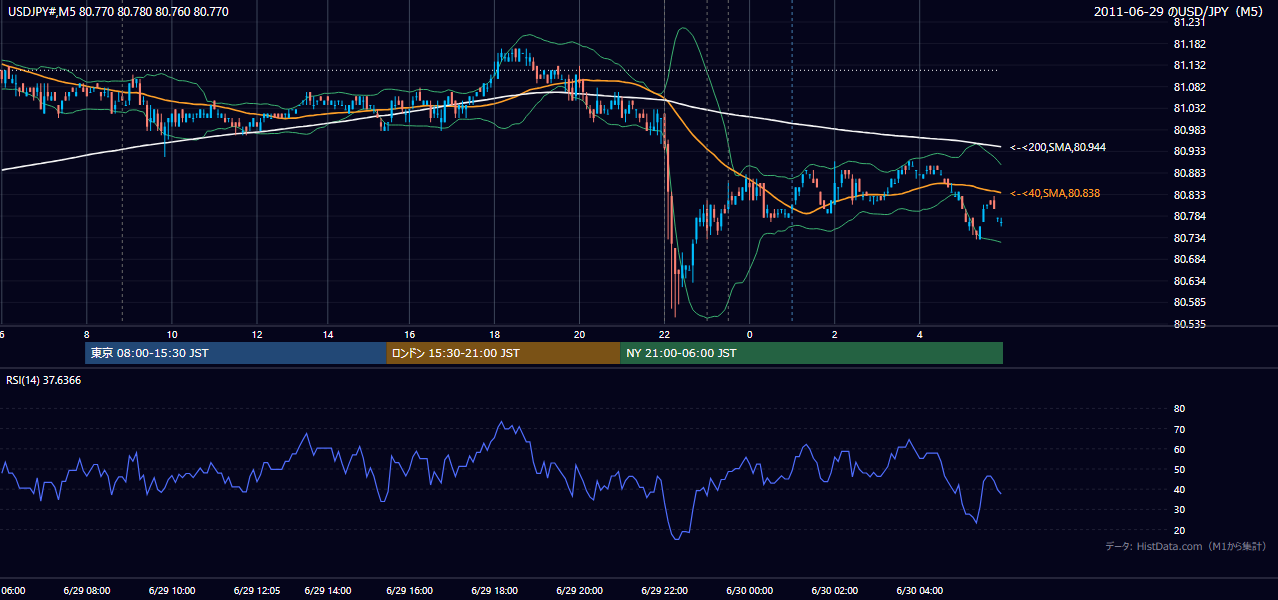Click hour label 12 on main chart time axis

click(x=257, y=334)
